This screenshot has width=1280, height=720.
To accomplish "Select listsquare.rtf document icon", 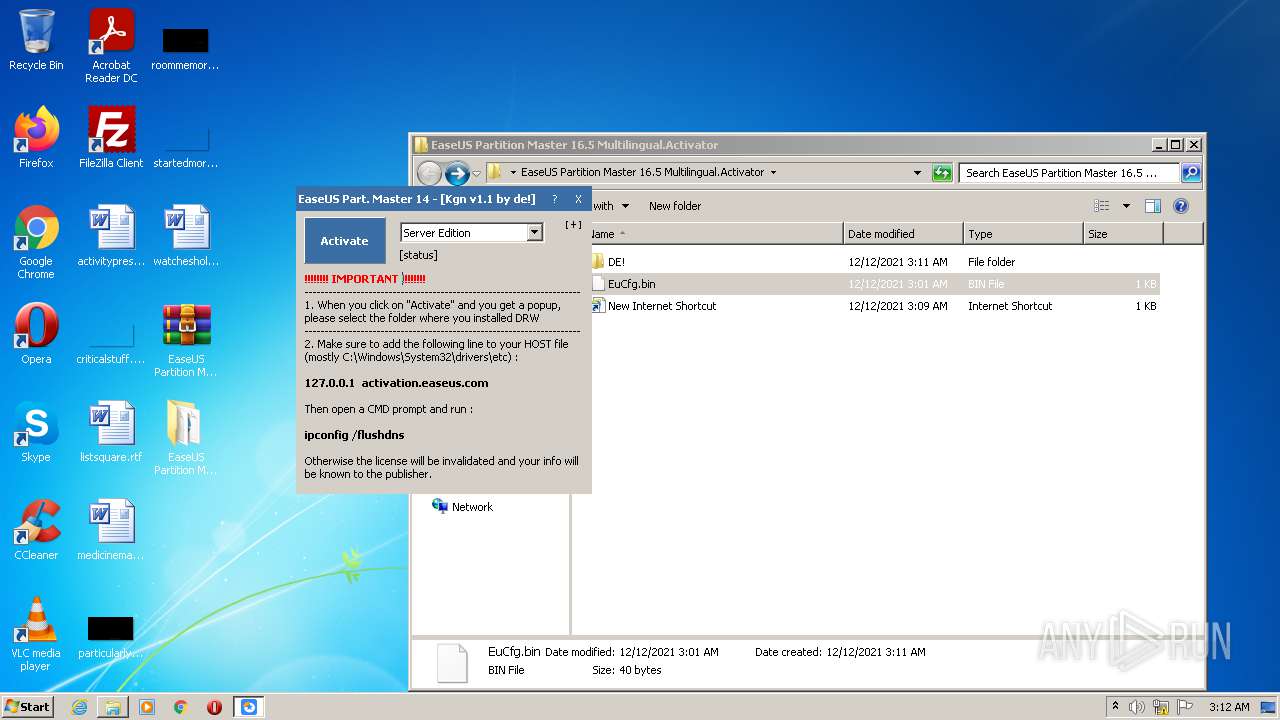I will click(111, 432).
